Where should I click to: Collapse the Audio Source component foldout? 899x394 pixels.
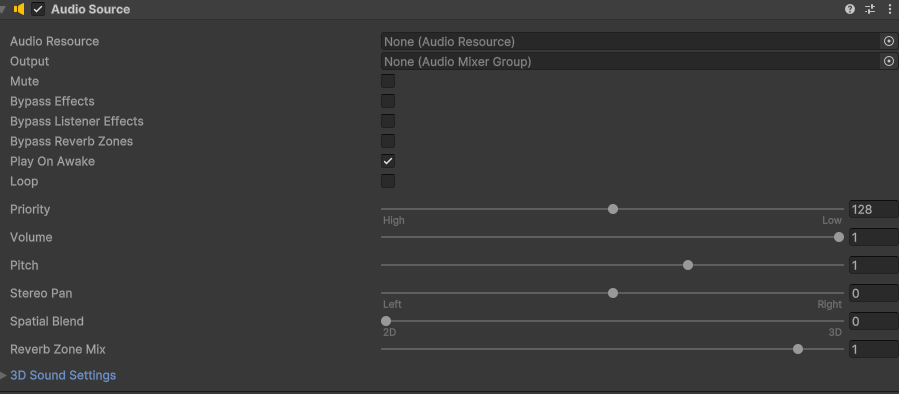[x=3, y=9]
